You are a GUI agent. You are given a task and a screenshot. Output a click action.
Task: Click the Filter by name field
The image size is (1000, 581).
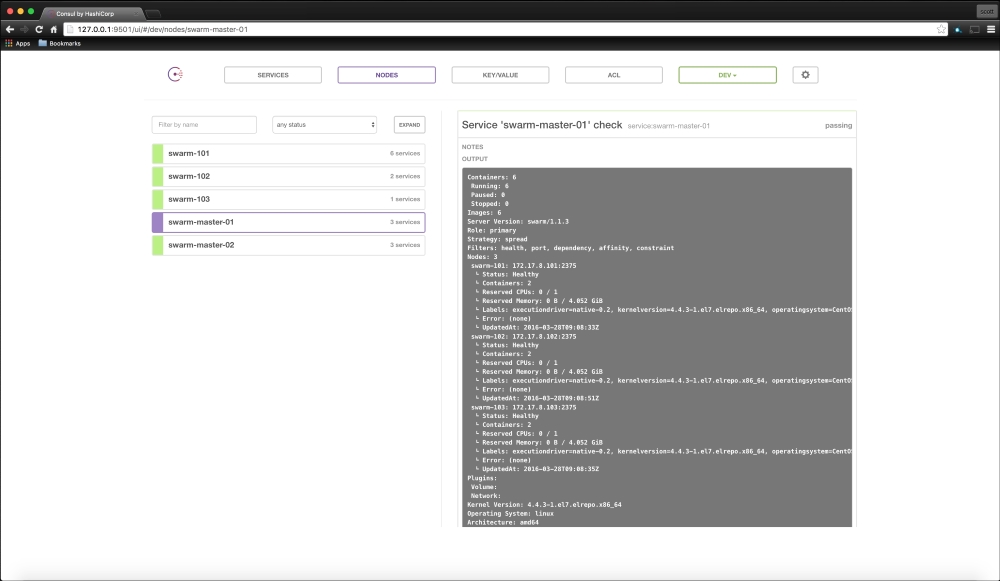pos(204,125)
